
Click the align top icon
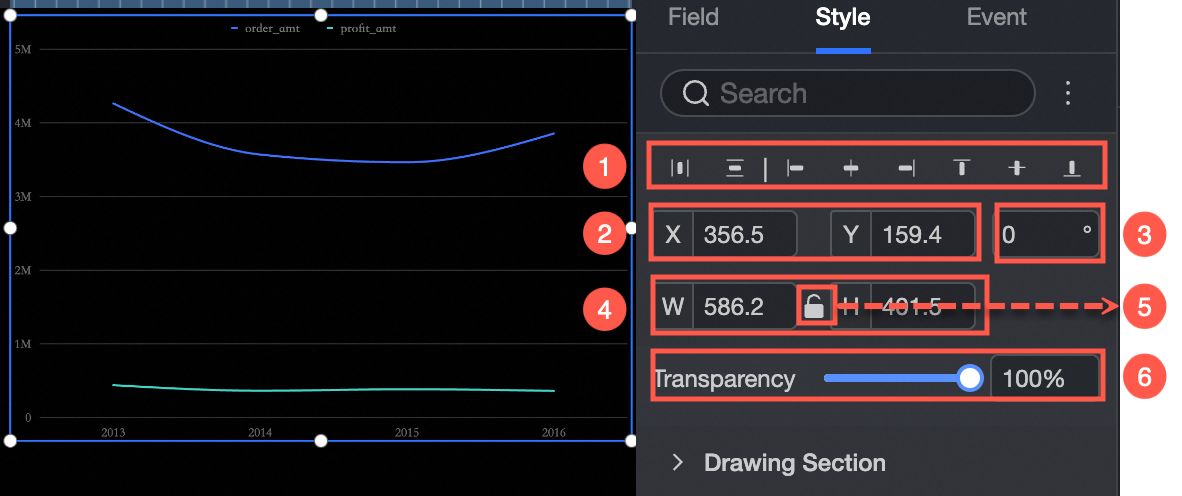pyautogui.click(x=962, y=168)
